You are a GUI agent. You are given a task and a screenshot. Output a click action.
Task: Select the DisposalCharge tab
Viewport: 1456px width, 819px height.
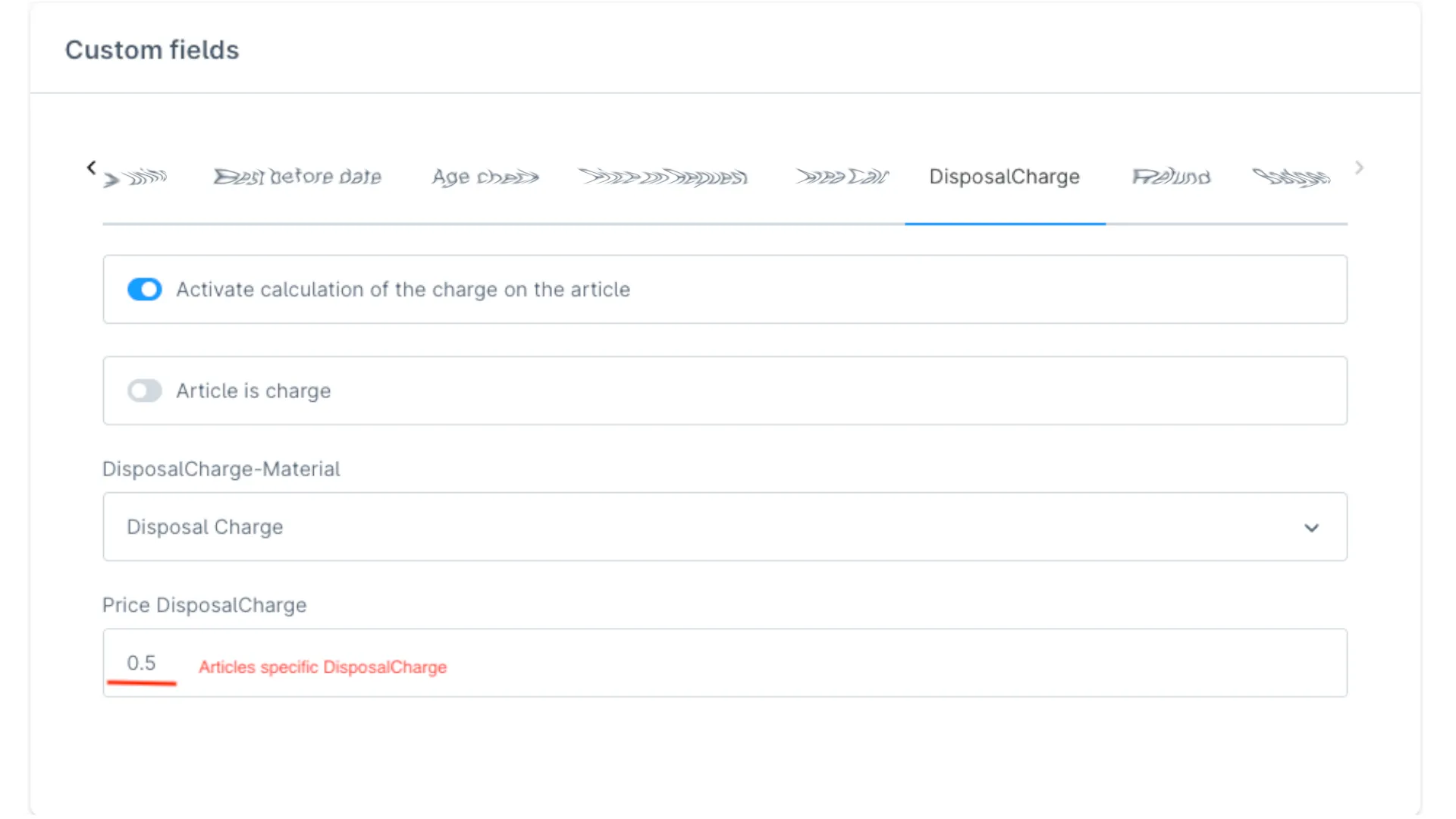pos(1004,177)
